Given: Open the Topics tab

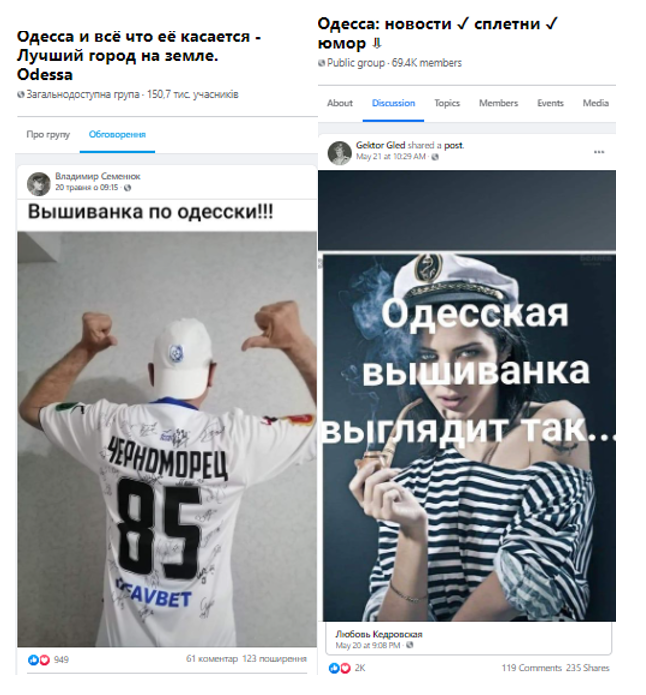Looking at the screenshot, I should pos(447,103).
